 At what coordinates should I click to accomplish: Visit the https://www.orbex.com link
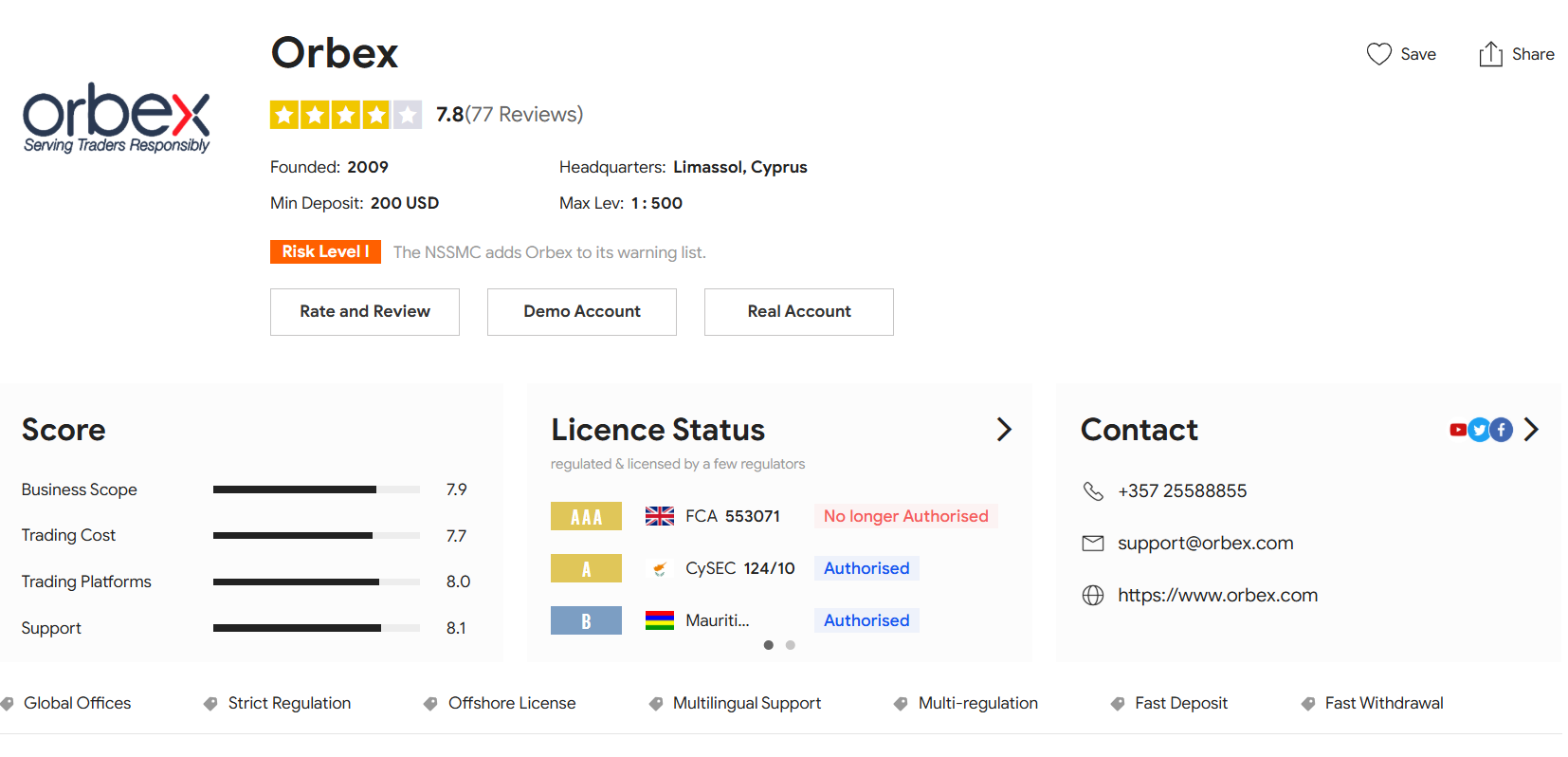point(1217,596)
